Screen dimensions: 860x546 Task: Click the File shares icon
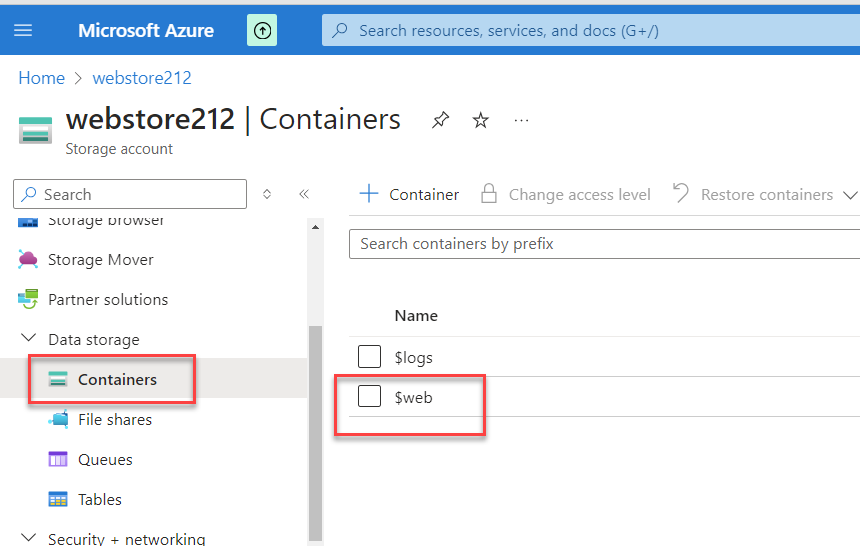point(59,420)
